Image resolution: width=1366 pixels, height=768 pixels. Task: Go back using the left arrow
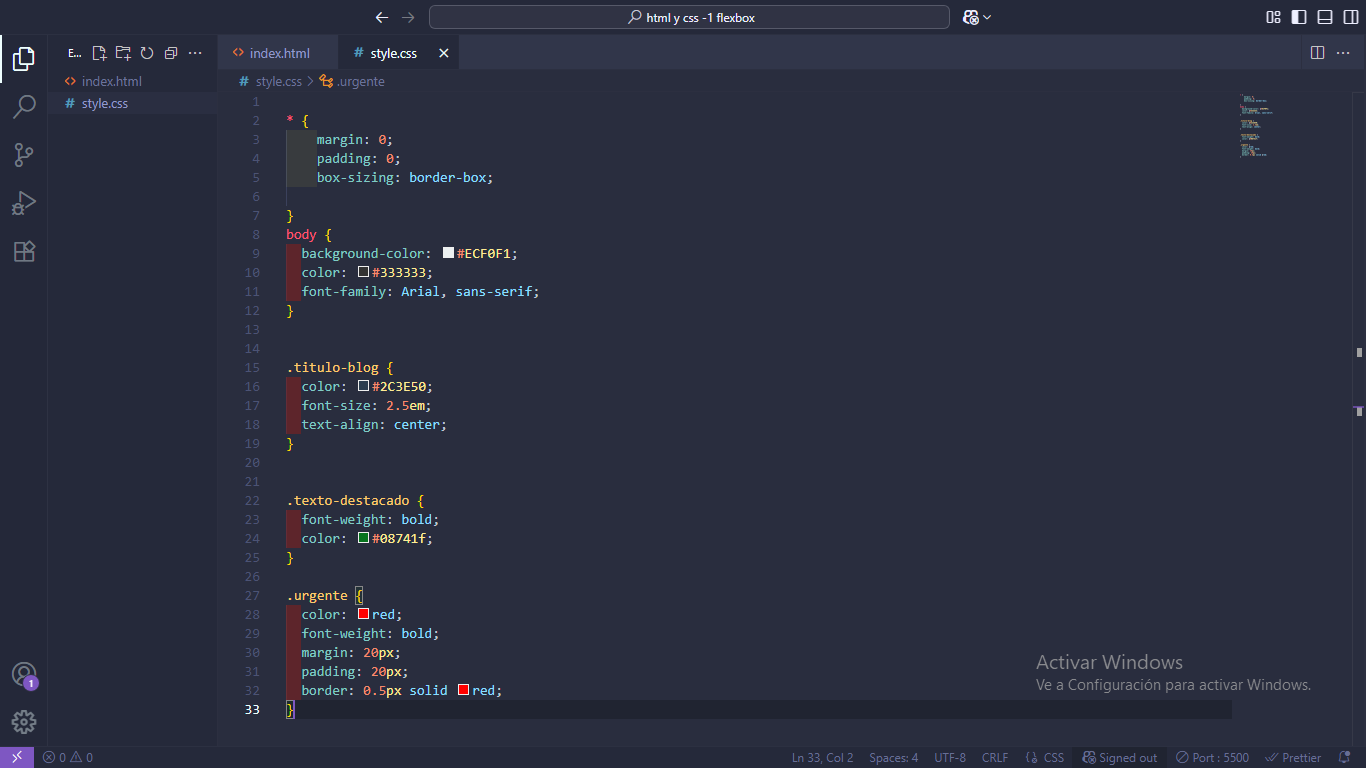(381, 17)
